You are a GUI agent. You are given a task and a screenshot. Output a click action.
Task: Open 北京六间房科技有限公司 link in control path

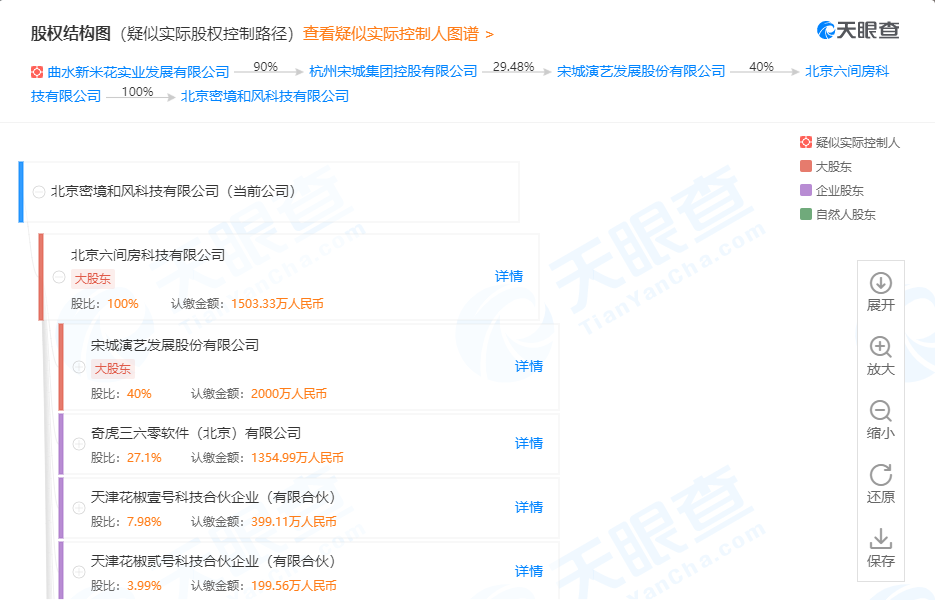(x=847, y=72)
